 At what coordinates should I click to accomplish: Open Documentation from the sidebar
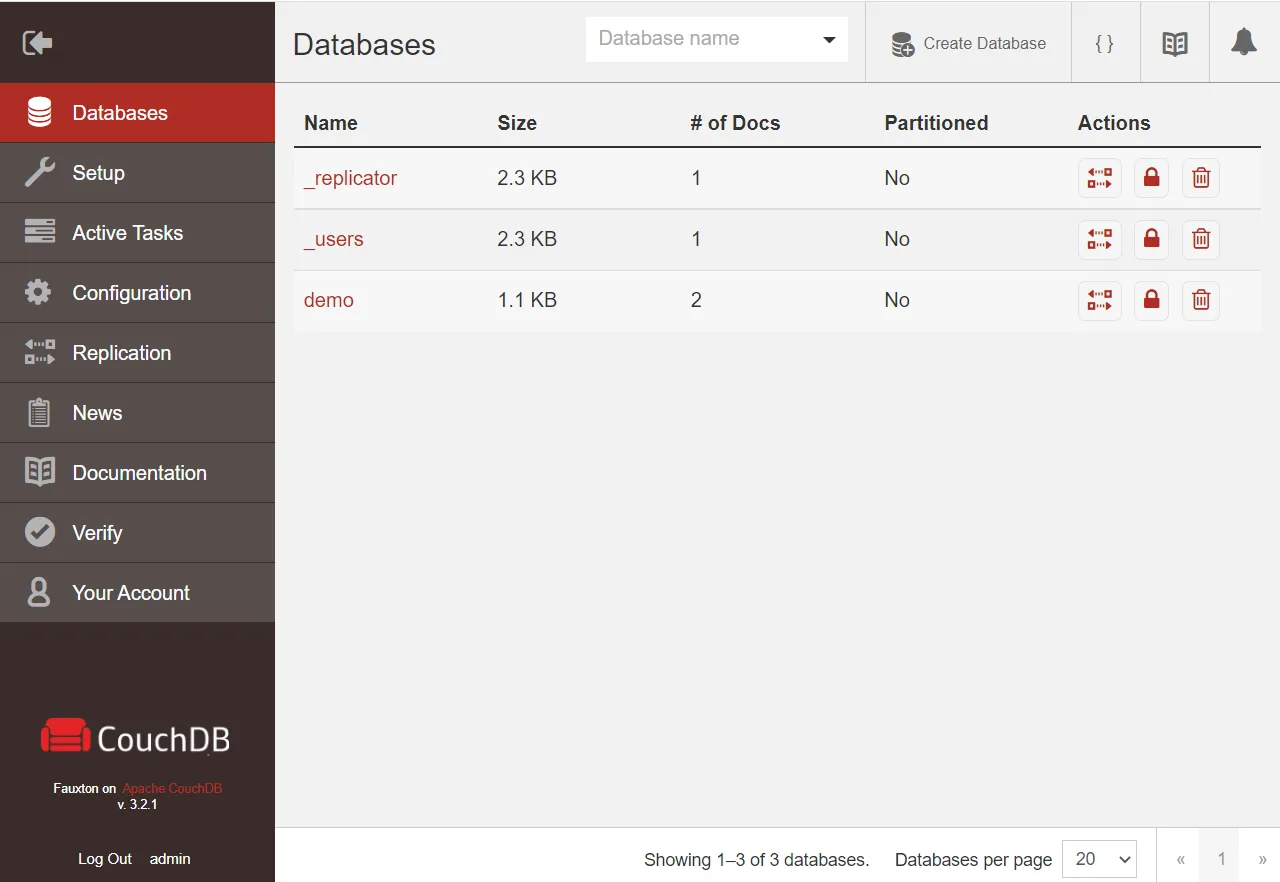coord(137,473)
